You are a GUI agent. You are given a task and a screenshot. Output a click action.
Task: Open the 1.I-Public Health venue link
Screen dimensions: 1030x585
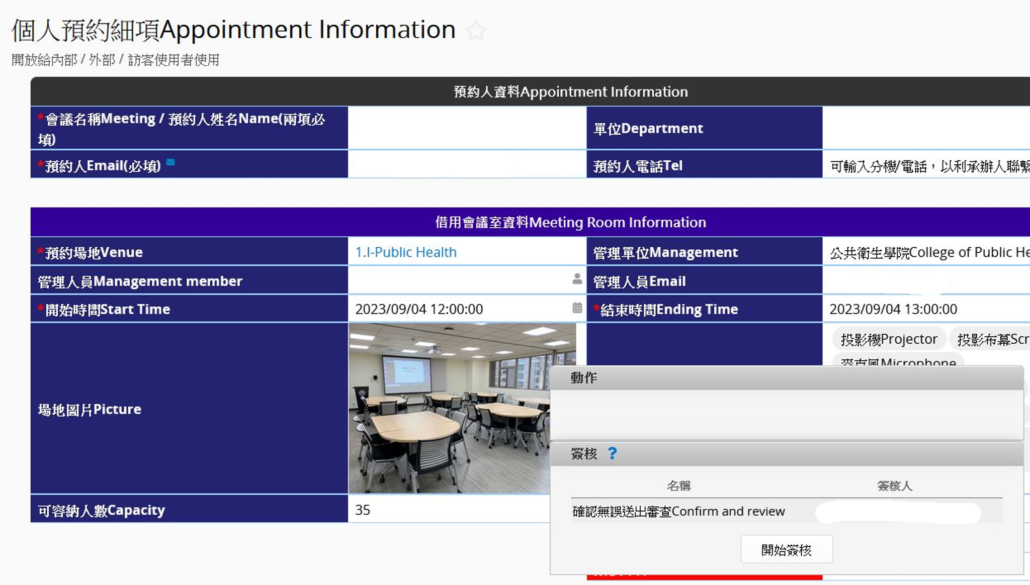tap(406, 252)
